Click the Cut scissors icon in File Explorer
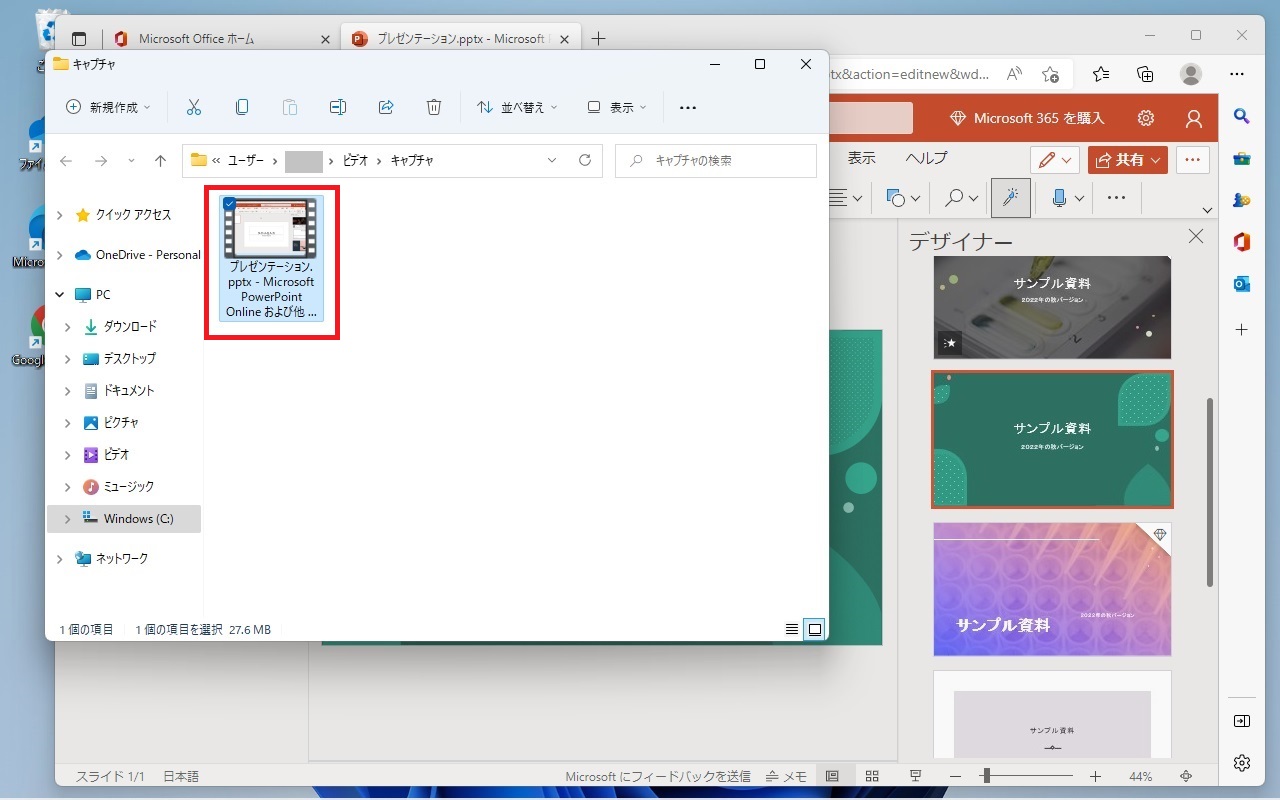1280x800 pixels. pyautogui.click(x=194, y=107)
